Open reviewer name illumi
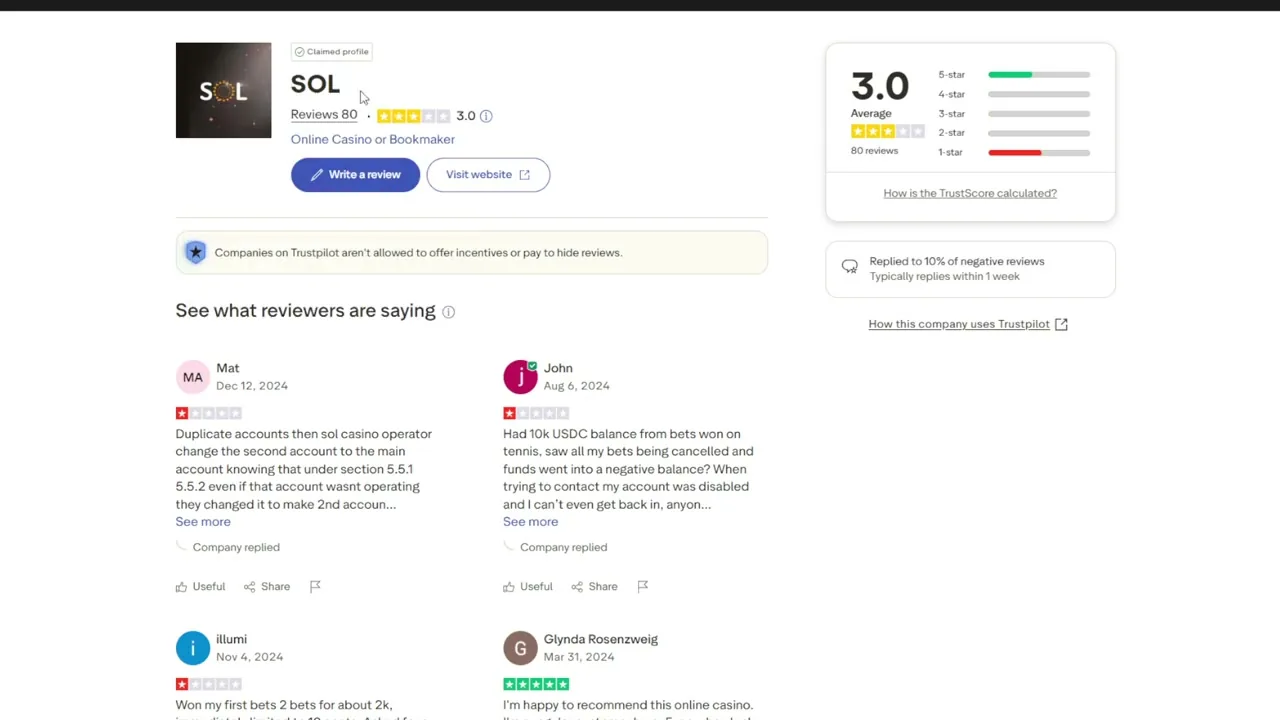1280x720 pixels. 231,639
